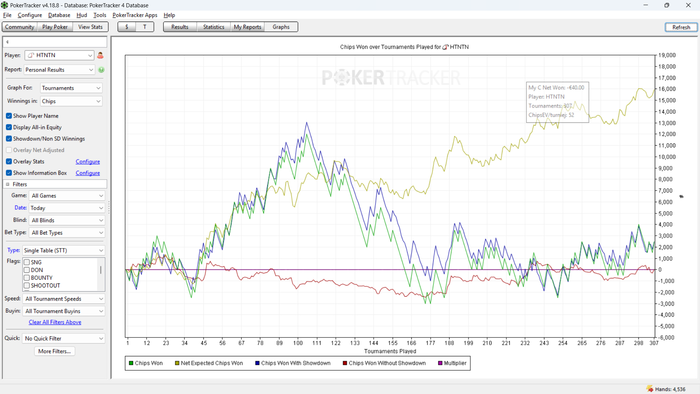Viewport: 700px width, 394px height.
Task: Click the Hands: 4,536 status text
Action: tap(670, 390)
